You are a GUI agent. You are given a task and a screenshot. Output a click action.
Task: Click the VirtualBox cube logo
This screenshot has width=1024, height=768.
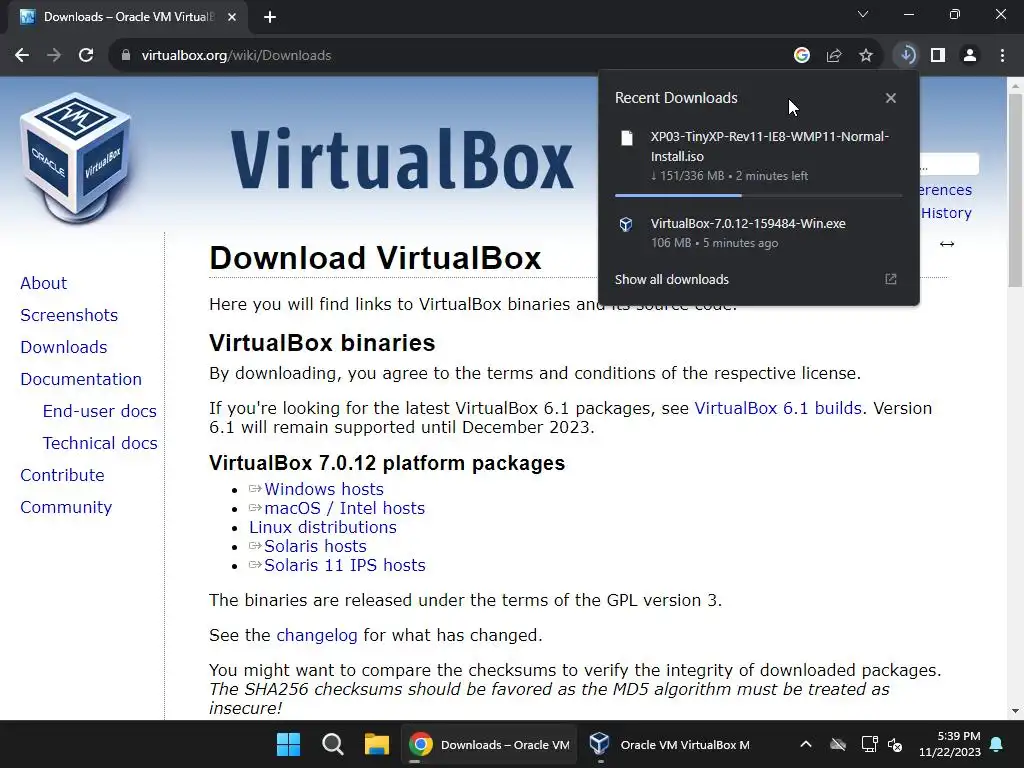pos(75,157)
